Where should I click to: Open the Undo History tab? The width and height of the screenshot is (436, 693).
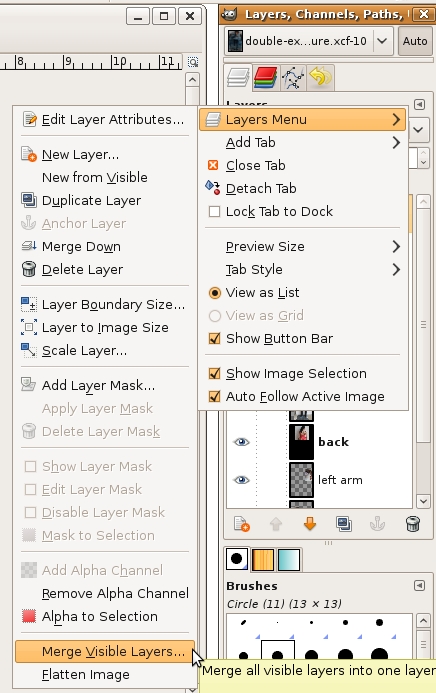tap(320, 77)
